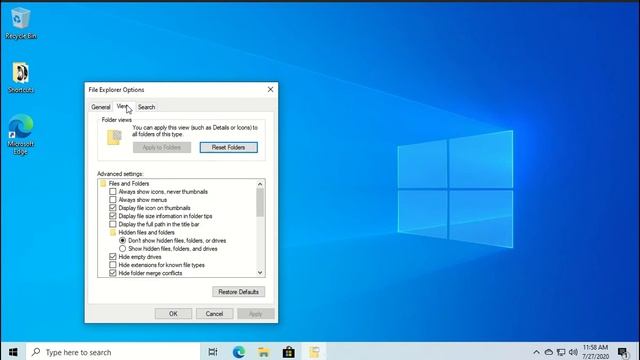Open the network tray icon
This screenshot has height=360, width=640.
coord(561,352)
